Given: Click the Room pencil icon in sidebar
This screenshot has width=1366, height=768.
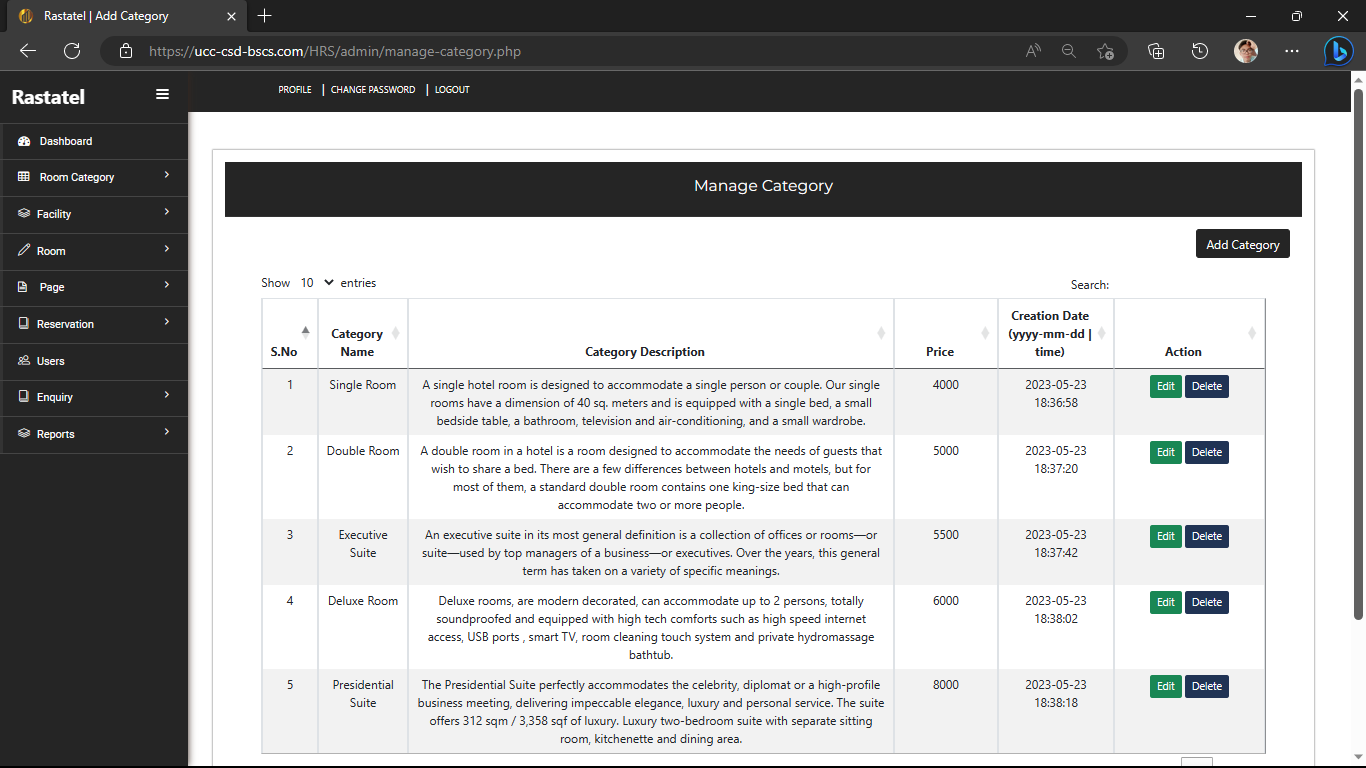Looking at the screenshot, I should (x=22, y=250).
